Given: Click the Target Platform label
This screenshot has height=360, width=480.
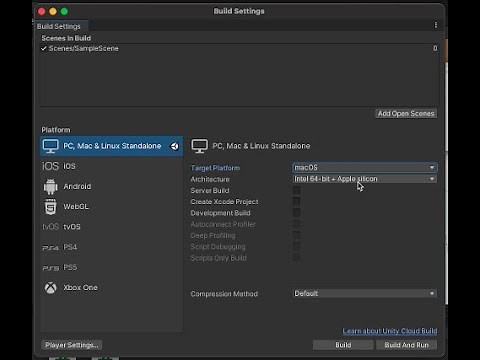Looking at the screenshot, I should pyautogui.click(x=215, y=168).
